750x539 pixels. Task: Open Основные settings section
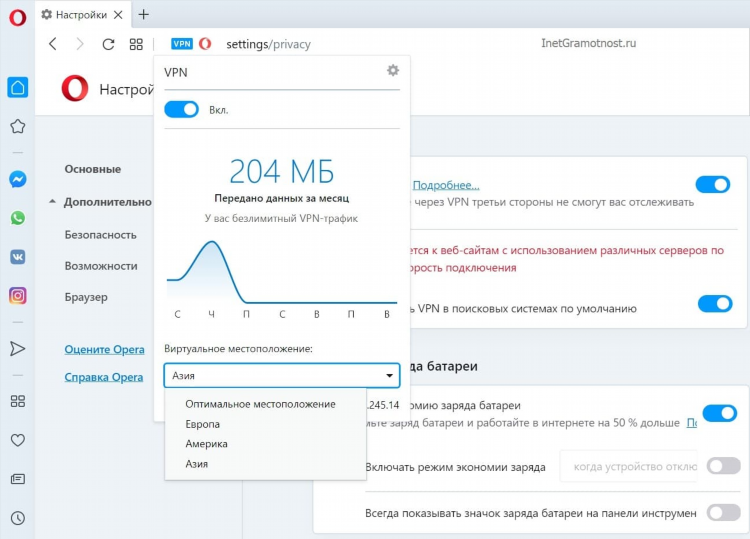(93, 169)
